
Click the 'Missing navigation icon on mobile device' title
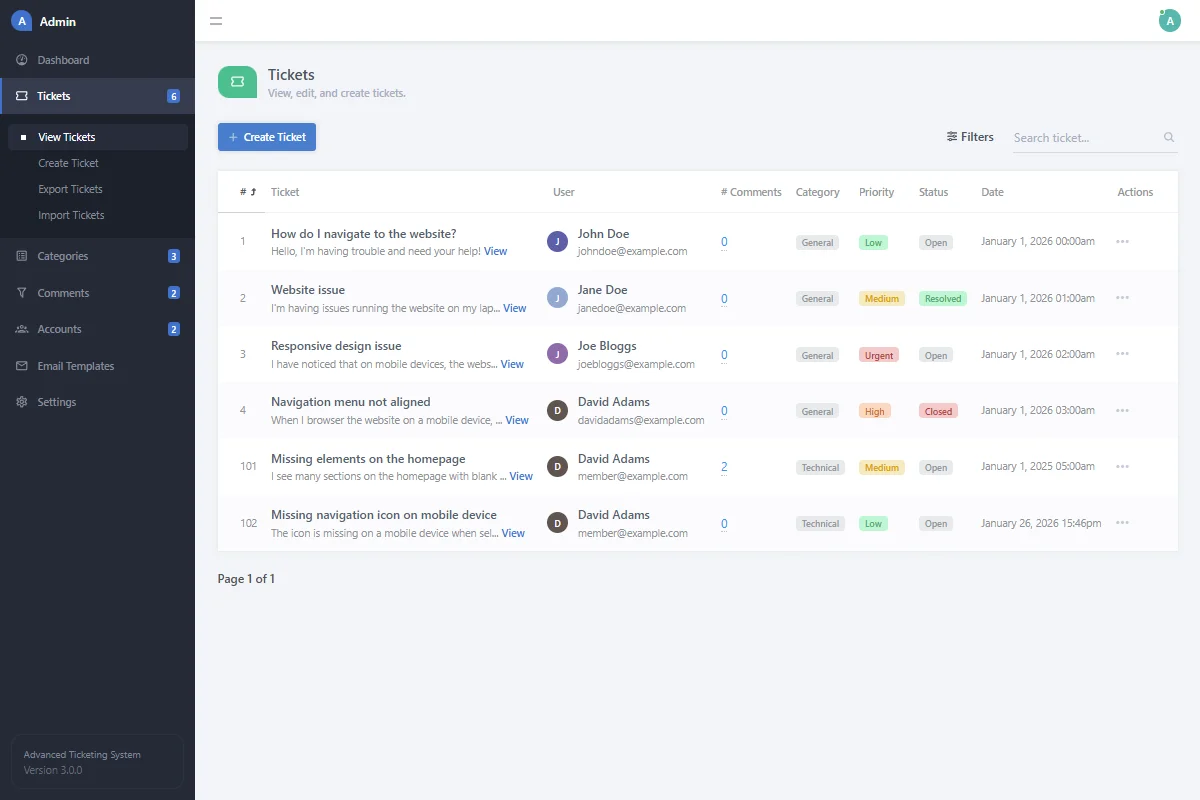(384, 515)
